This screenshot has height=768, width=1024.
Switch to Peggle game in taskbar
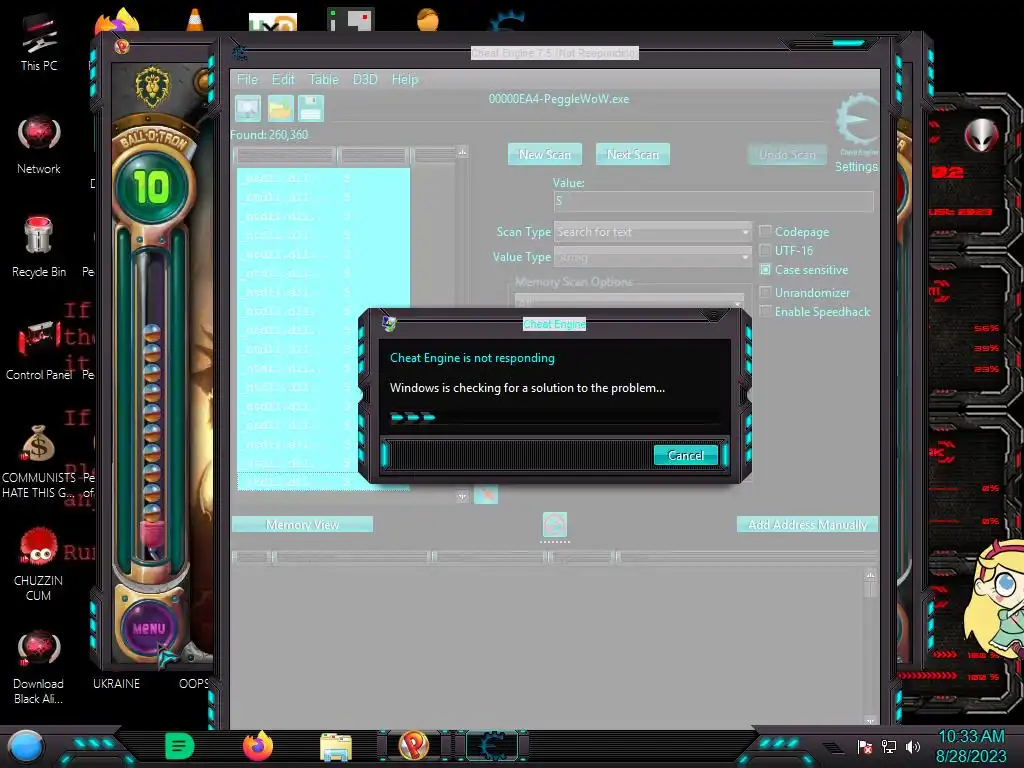[x=414, y=746]
